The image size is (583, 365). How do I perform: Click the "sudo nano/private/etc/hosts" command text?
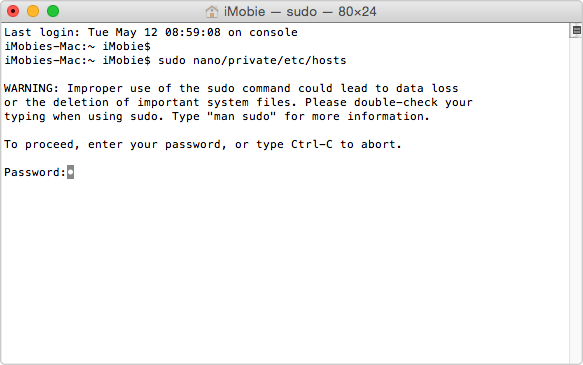pyautogui.click(x=252, y=60)
